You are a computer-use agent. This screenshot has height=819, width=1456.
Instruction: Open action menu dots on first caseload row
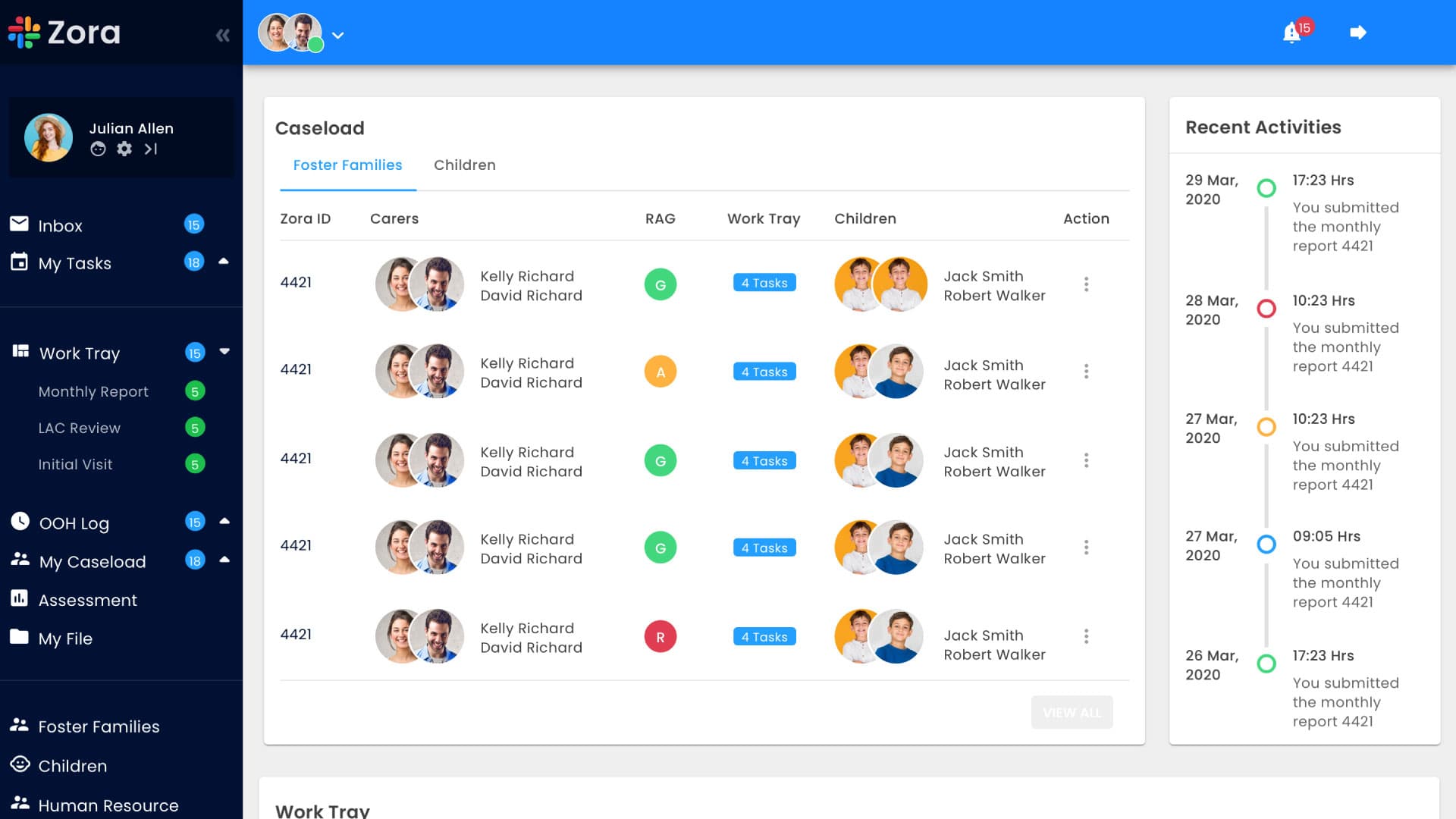point(1087,284)
